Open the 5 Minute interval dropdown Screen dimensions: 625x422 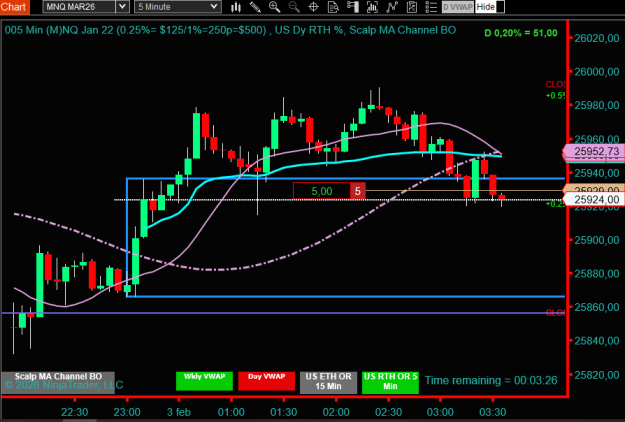178,7
